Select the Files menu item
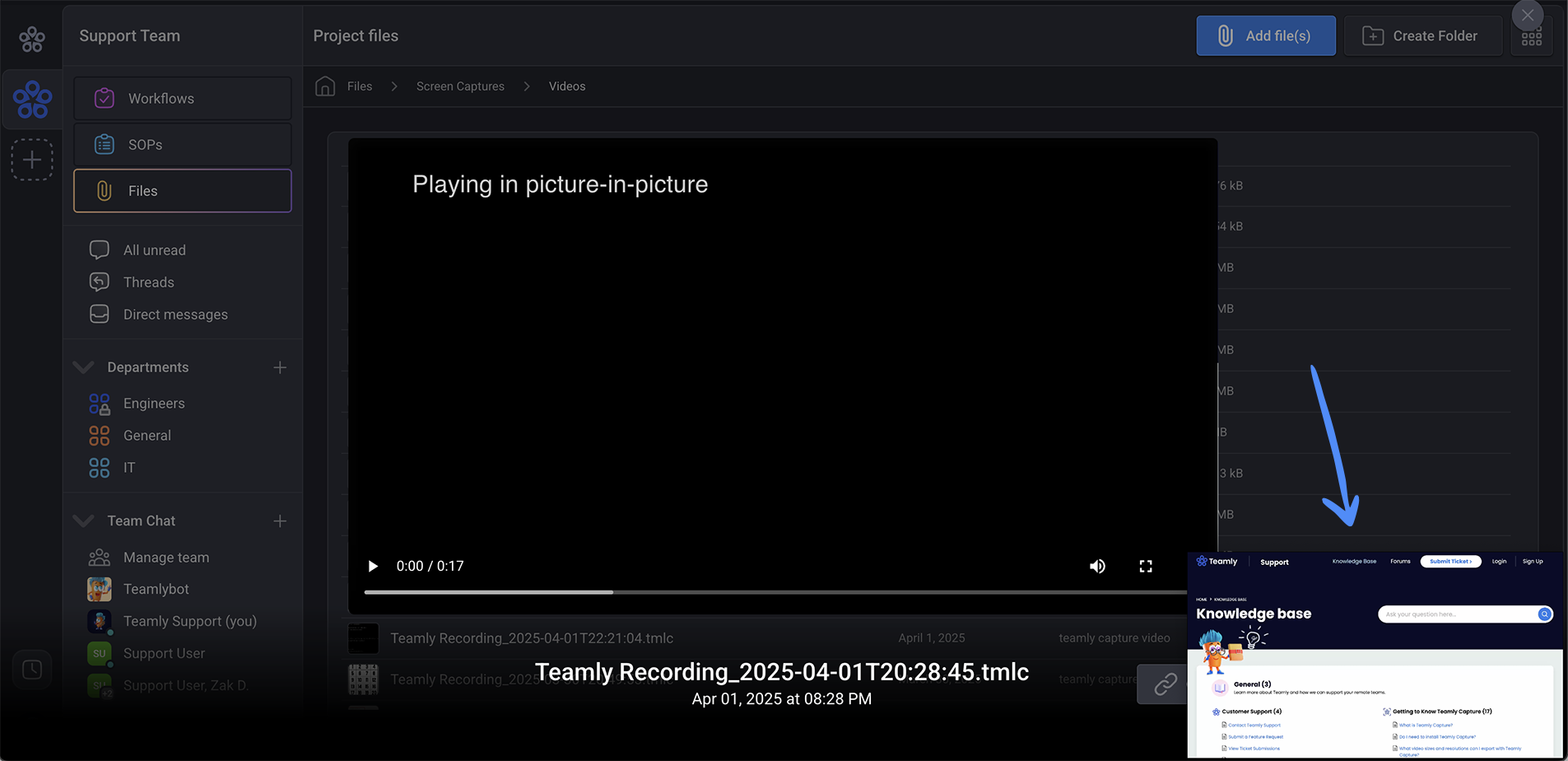Screen dimensions: 1568x761 (183, 191)
